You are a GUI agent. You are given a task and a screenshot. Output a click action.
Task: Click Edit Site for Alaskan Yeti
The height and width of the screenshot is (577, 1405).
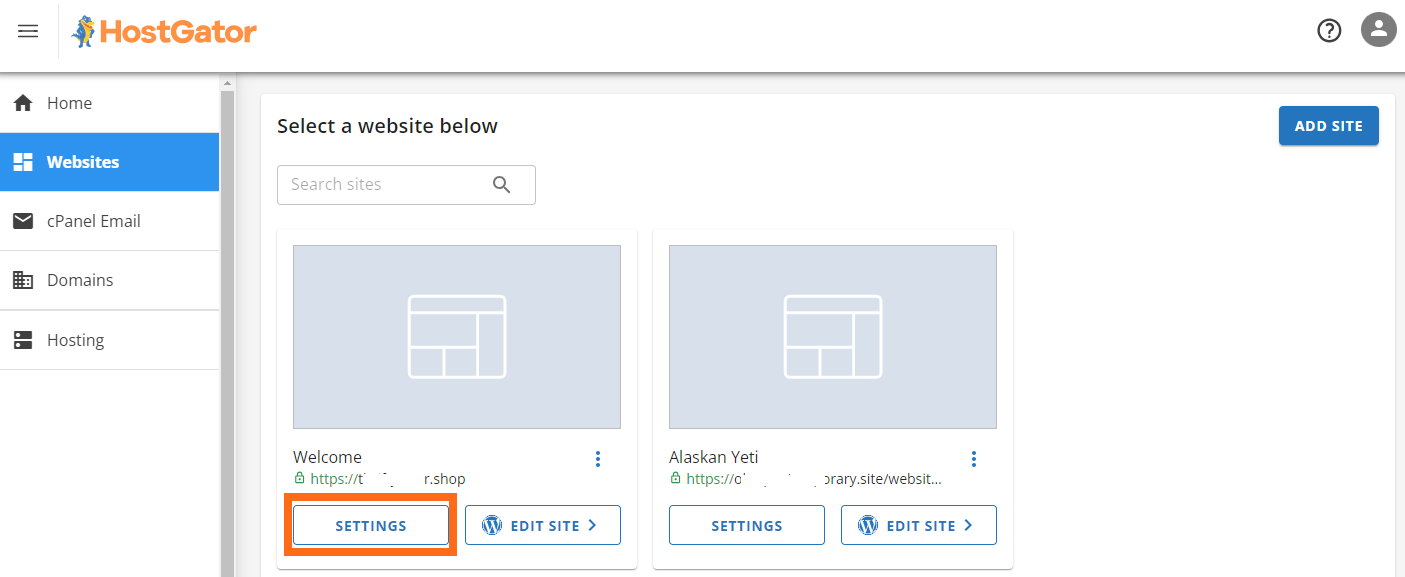click(918, 524)
